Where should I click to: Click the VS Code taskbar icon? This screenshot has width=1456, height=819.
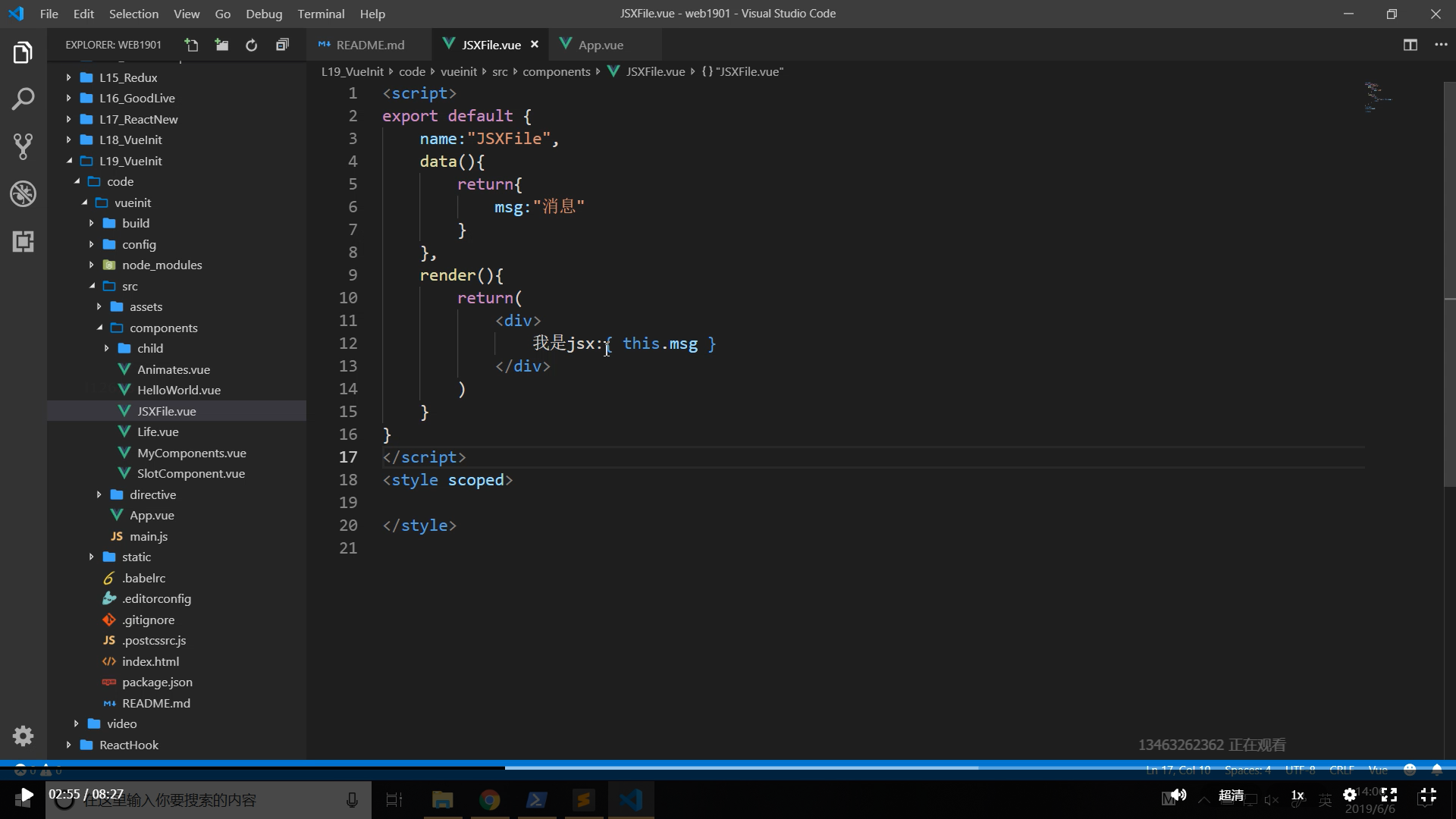631,800
